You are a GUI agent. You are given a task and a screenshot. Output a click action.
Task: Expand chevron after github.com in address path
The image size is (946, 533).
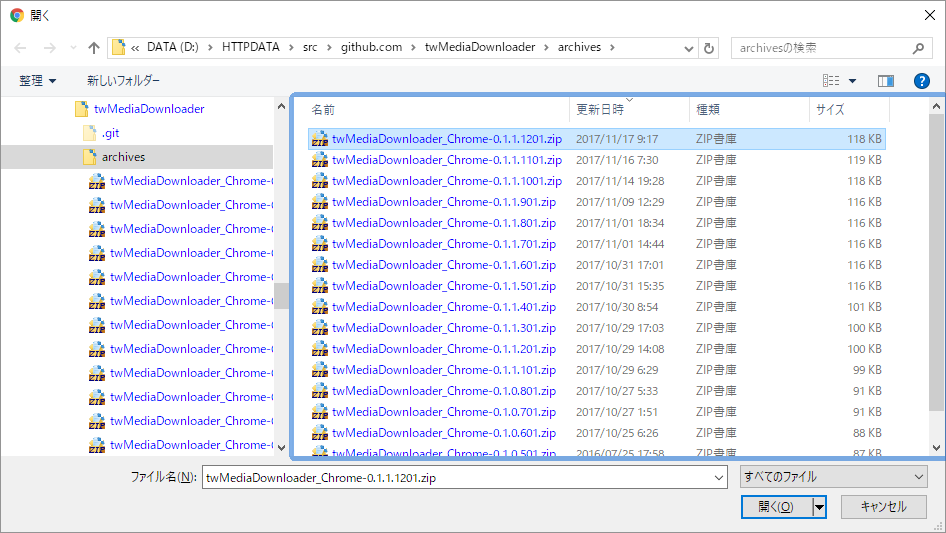click(413, 48)
